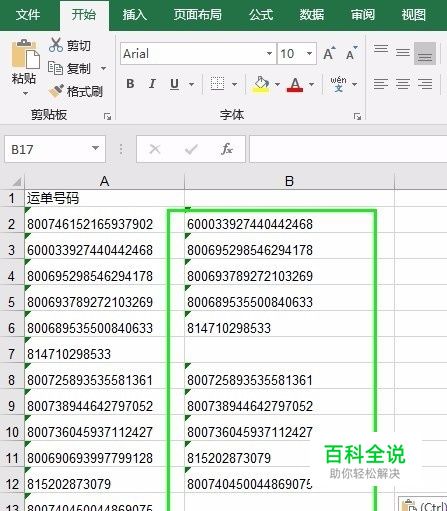This screenshot has width=447, height=511.
Task: Align text left
Action: point(381,84)
